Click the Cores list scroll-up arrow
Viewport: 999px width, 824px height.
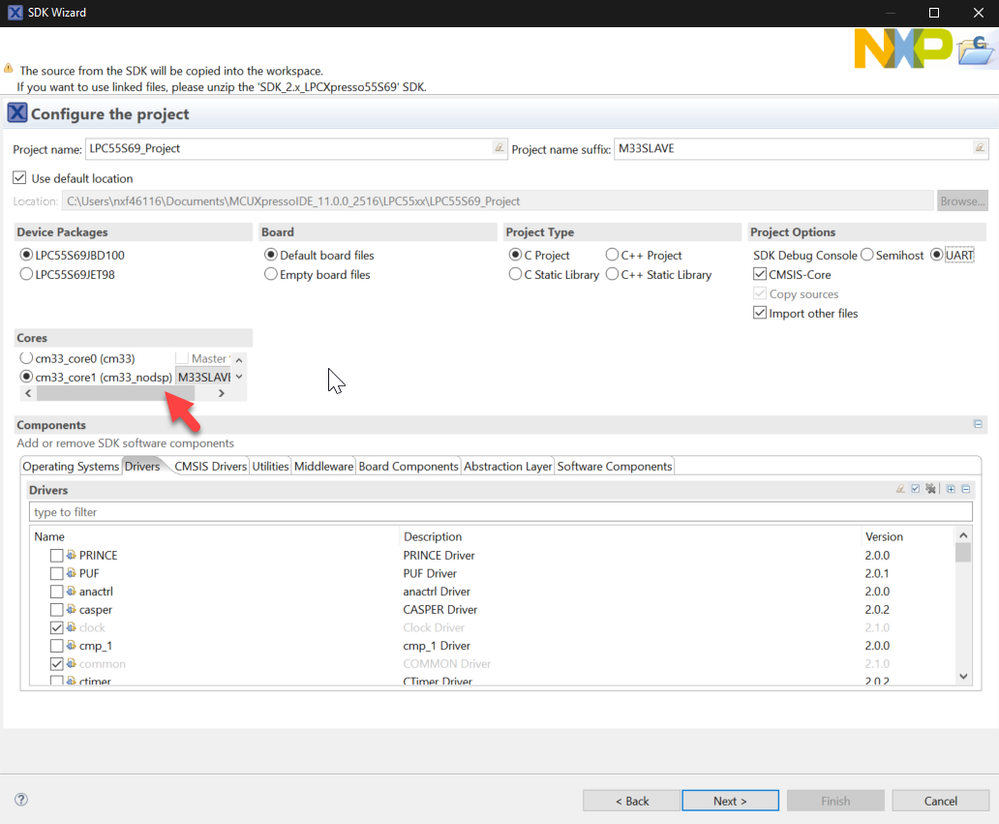coord(239,360)
